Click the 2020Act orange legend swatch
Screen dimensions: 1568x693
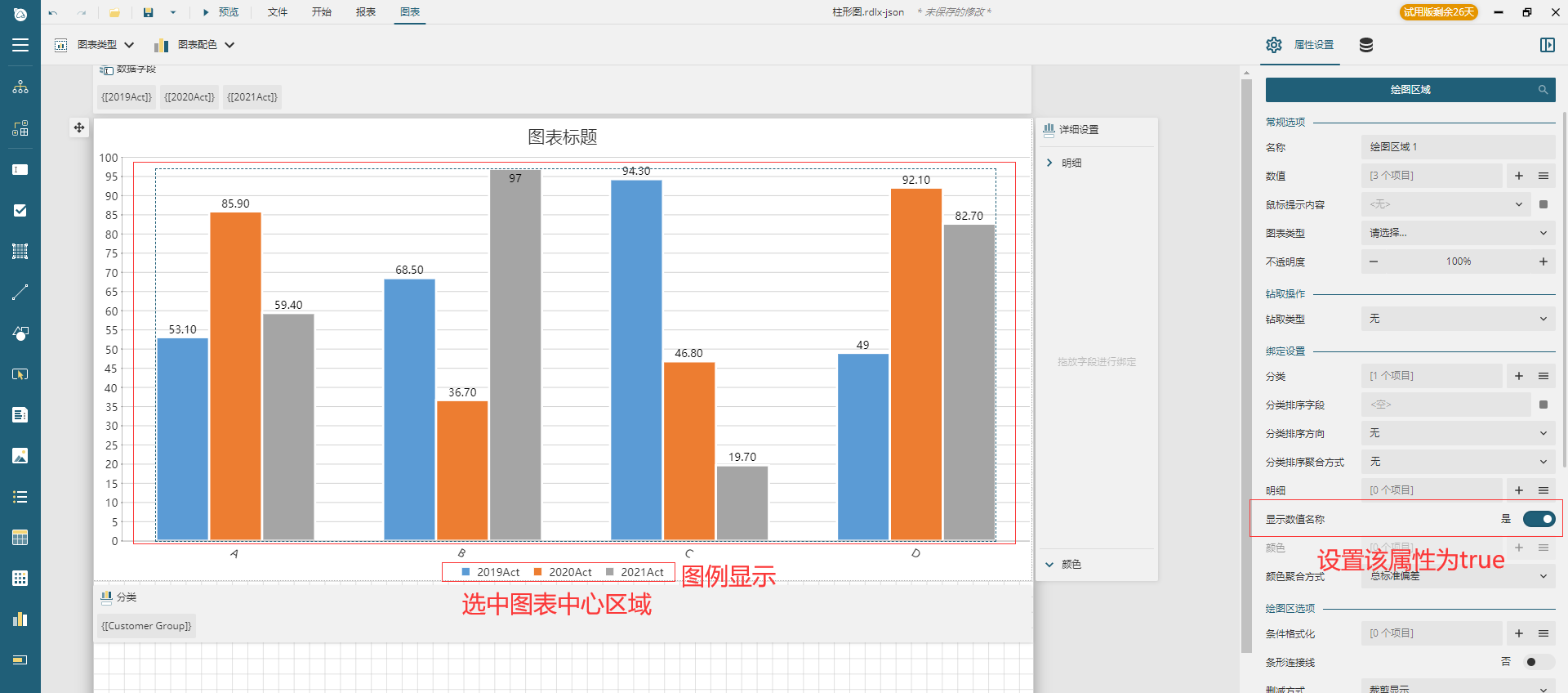click(538, 572)
